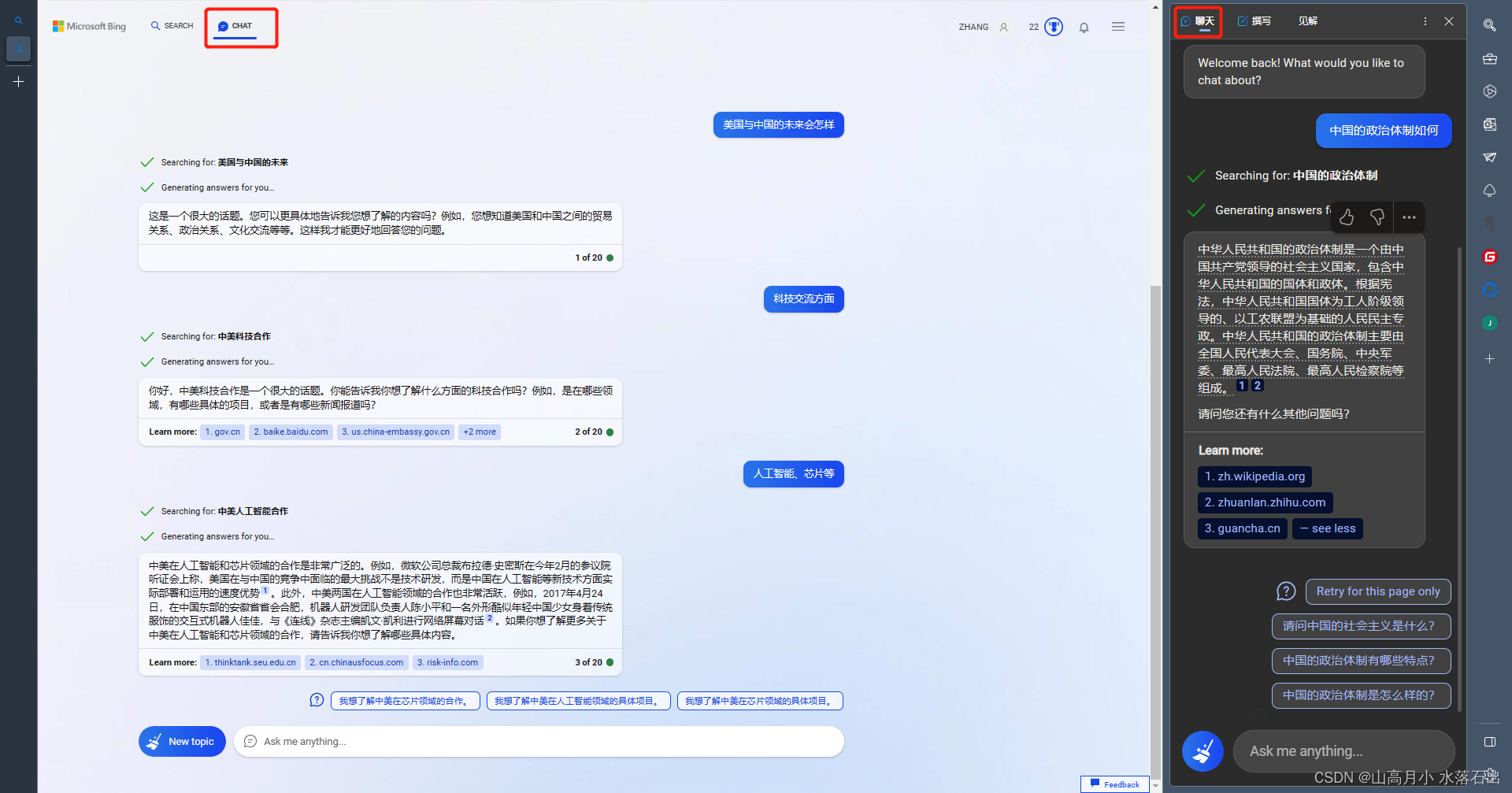Add a new tab with the plus icon on left strip
The width and height of the screenshot is (1512, 793).
[19, 81]
